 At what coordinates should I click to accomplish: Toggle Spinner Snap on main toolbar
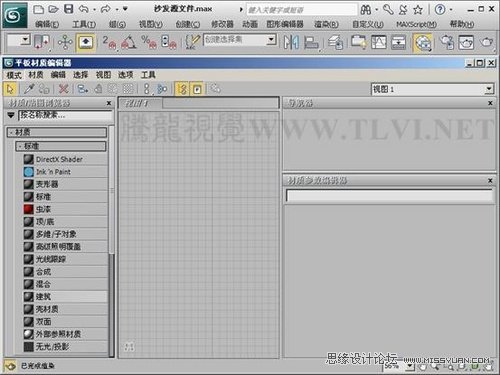pyautogui.click(x=168, y=42)
